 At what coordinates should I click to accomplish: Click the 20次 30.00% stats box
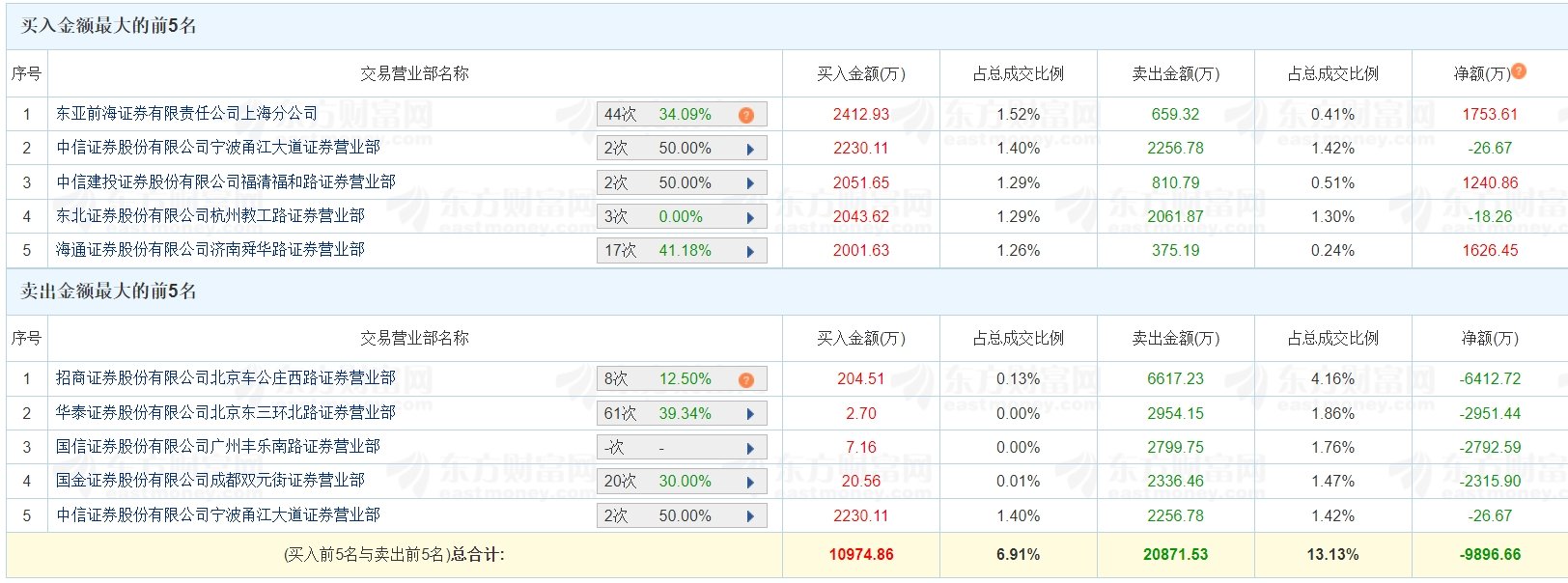pos(682,482)
